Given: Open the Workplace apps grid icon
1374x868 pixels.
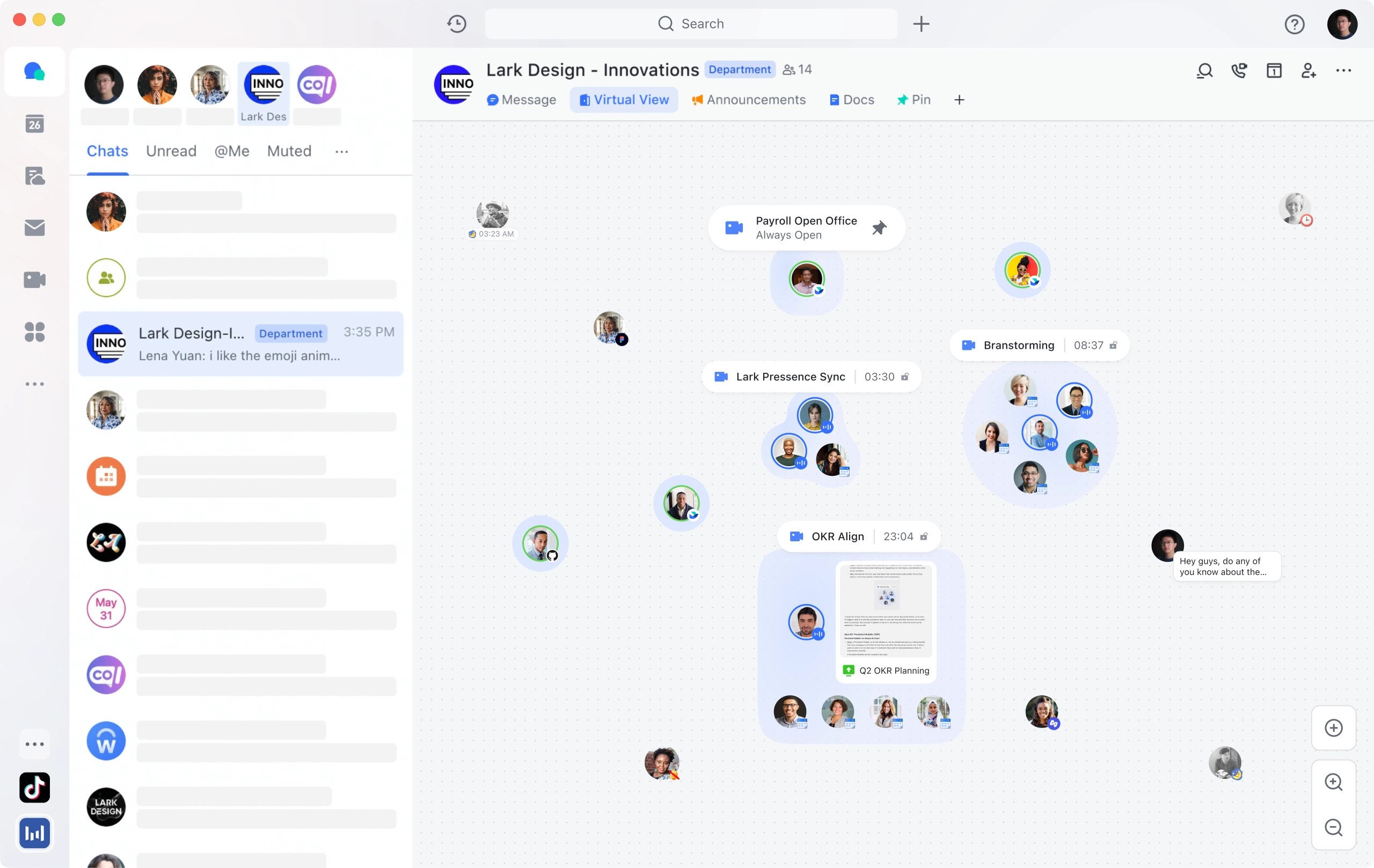Looking at the screenshot, I should pos(34,332).
